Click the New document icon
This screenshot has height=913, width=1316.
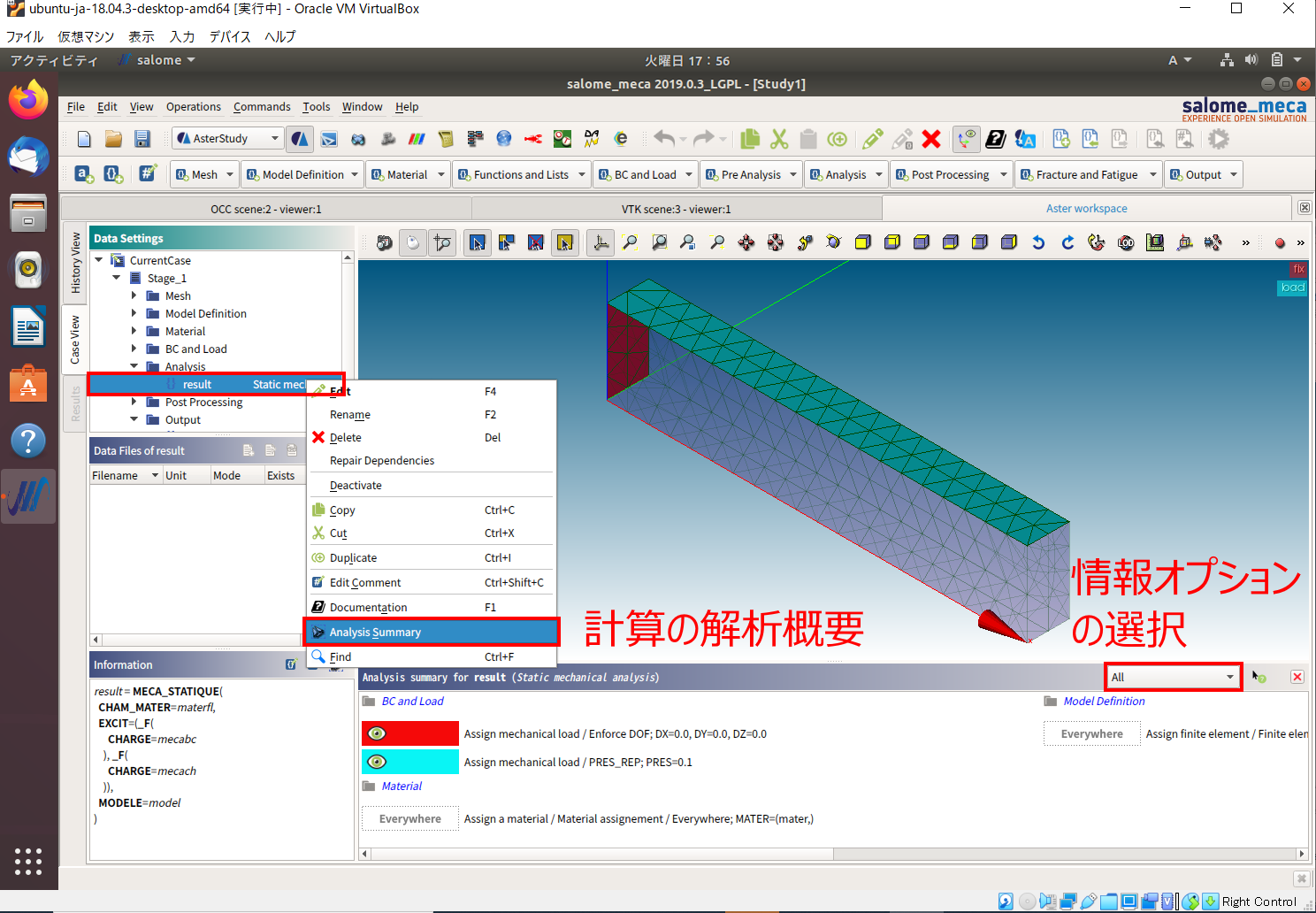coord(84,139)
